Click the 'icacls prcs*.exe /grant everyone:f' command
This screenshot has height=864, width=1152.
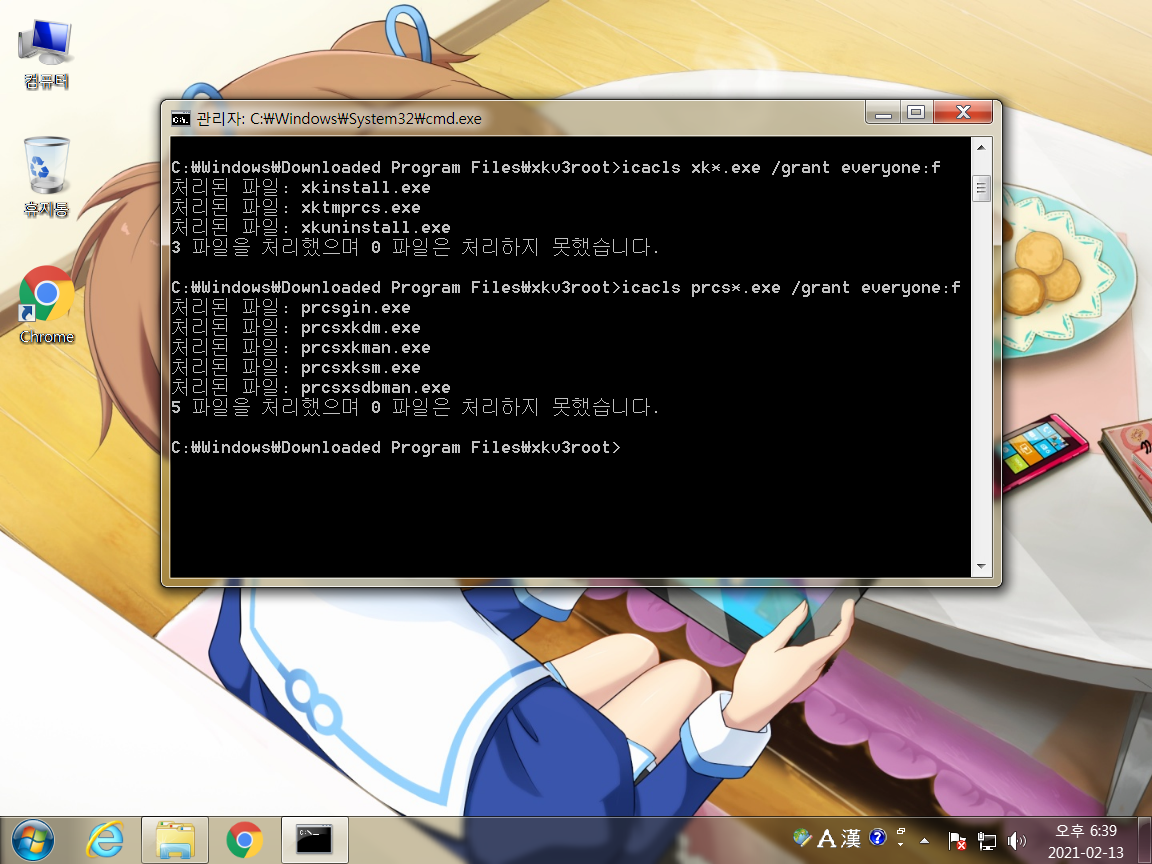(791, 287)
